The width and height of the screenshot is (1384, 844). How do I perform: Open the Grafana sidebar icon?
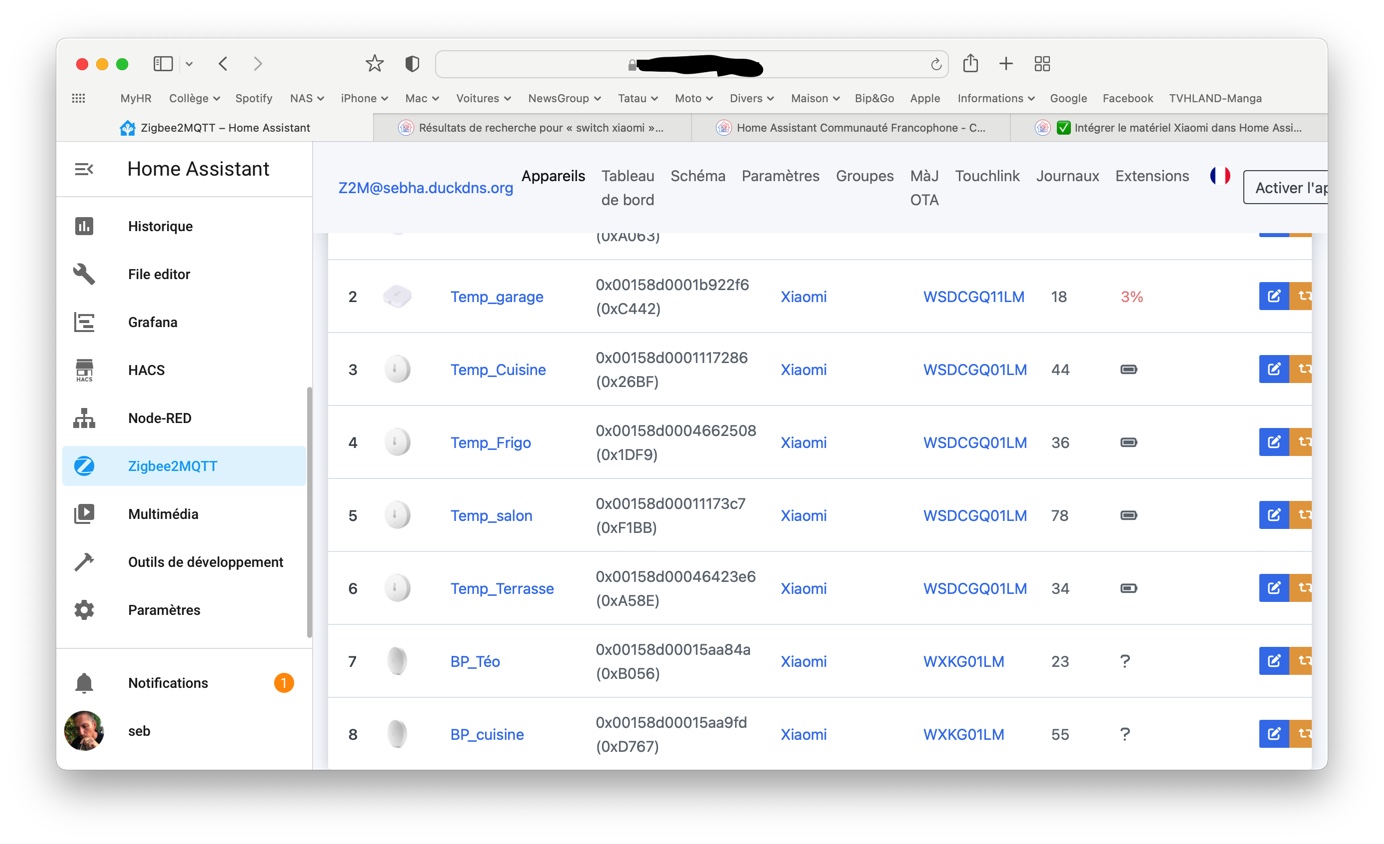[84, 322]
